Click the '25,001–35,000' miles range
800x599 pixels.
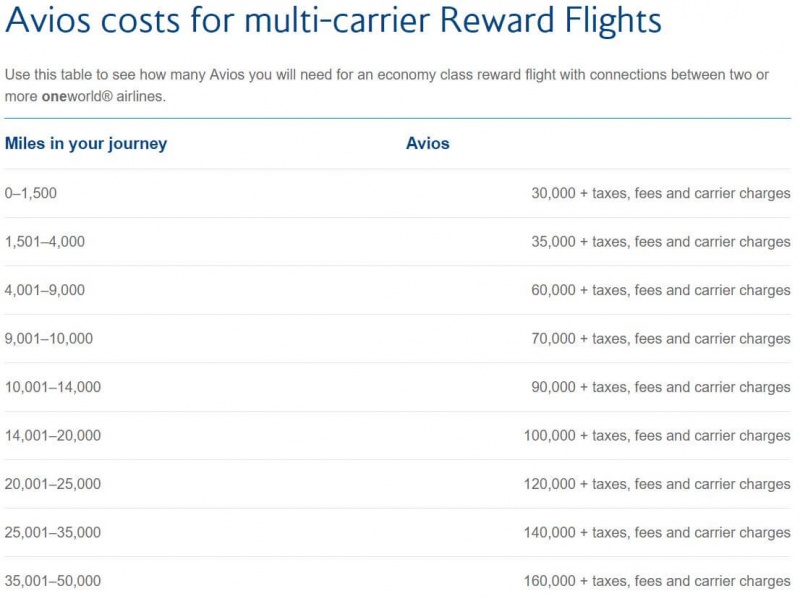53,533
